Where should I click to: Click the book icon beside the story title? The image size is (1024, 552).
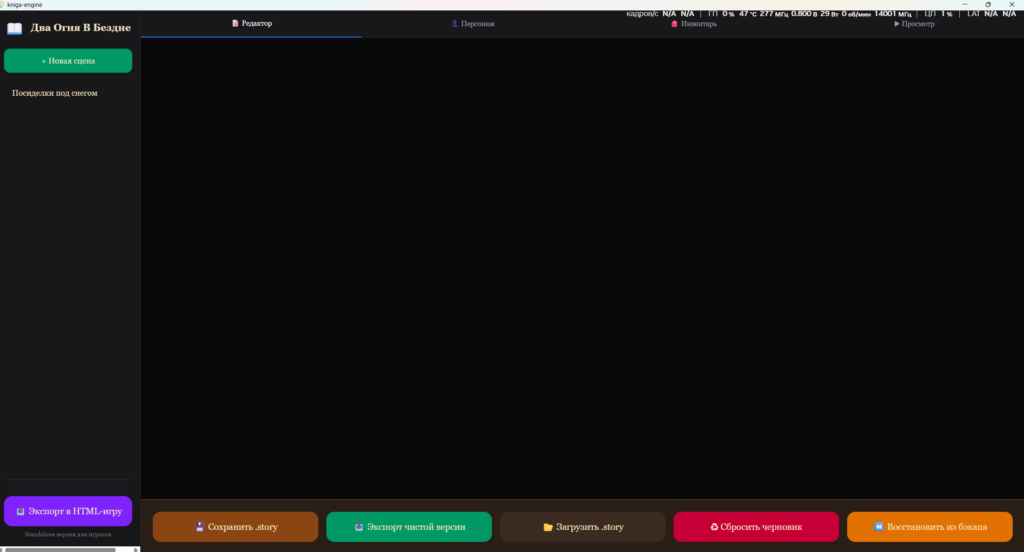tap(14, 28)
